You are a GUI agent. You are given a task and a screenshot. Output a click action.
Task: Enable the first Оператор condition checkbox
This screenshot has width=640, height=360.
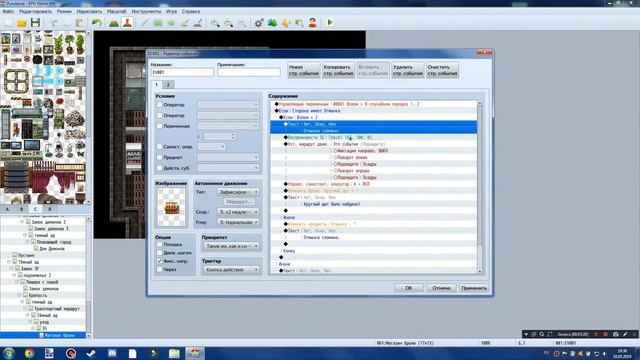160,105
